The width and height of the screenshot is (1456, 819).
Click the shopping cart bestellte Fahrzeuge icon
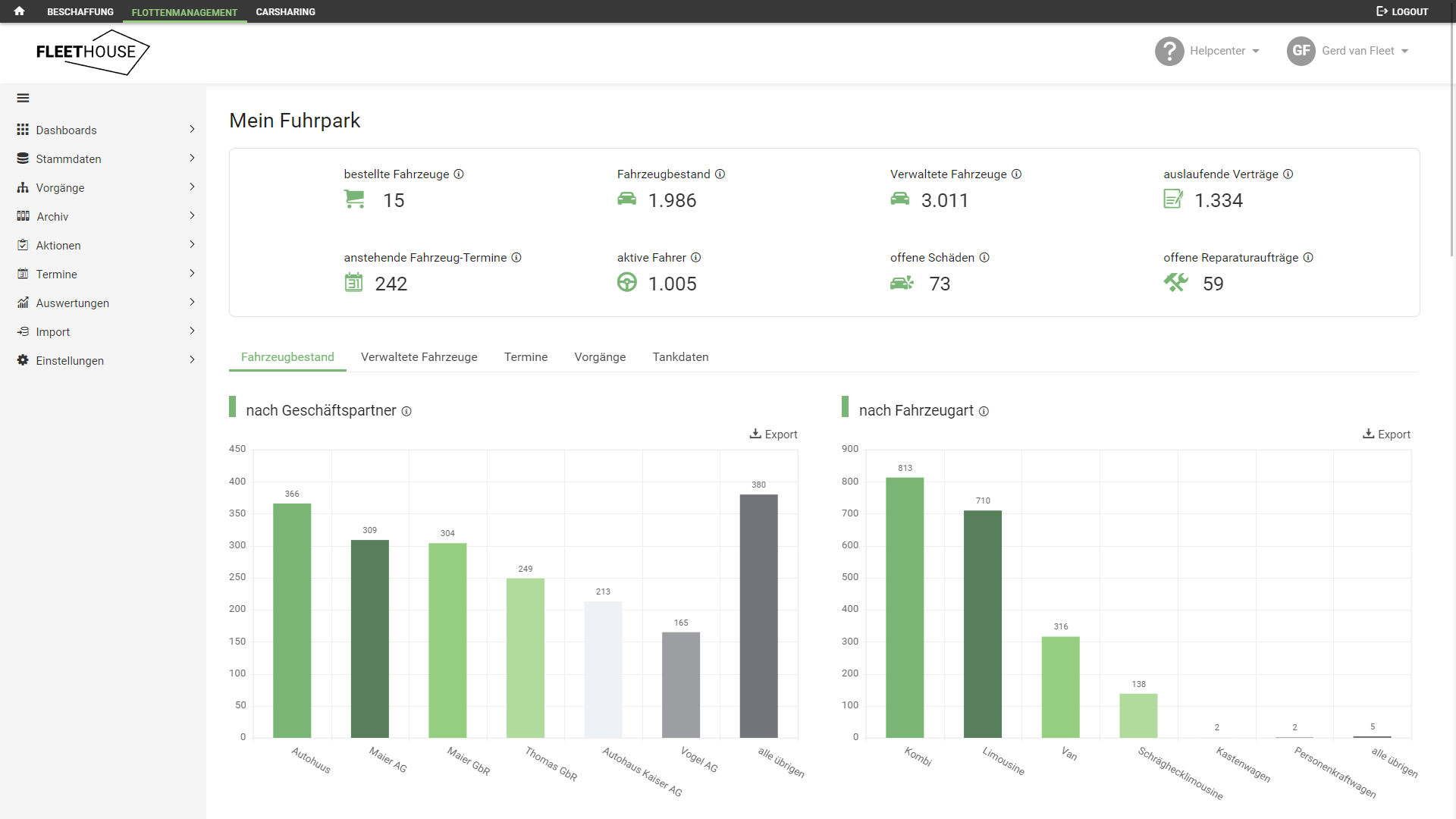click(x=354, y=199)
